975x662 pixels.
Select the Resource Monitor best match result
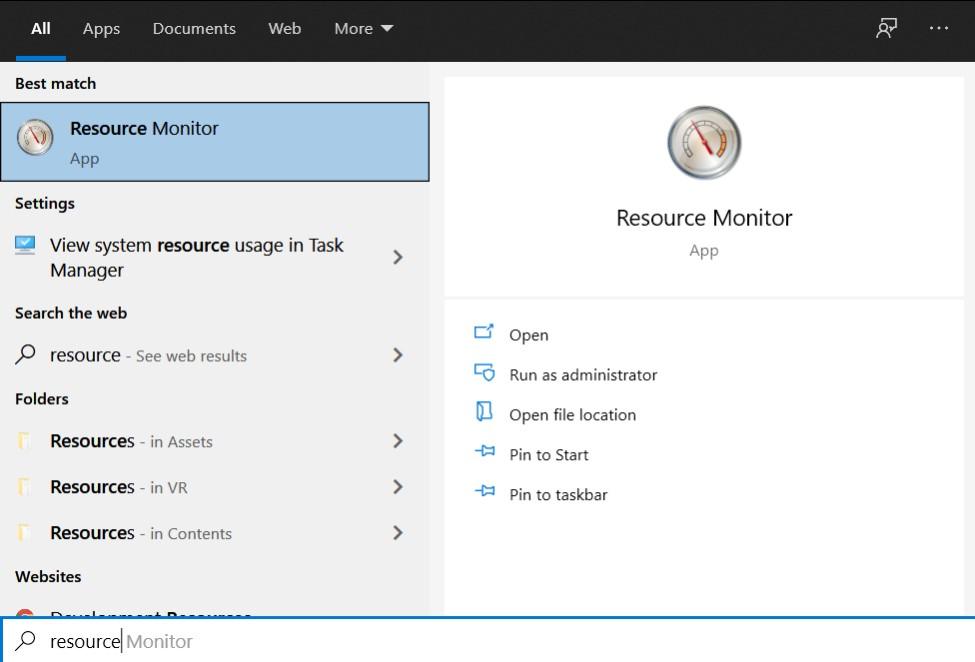click(x=215, y=142)
